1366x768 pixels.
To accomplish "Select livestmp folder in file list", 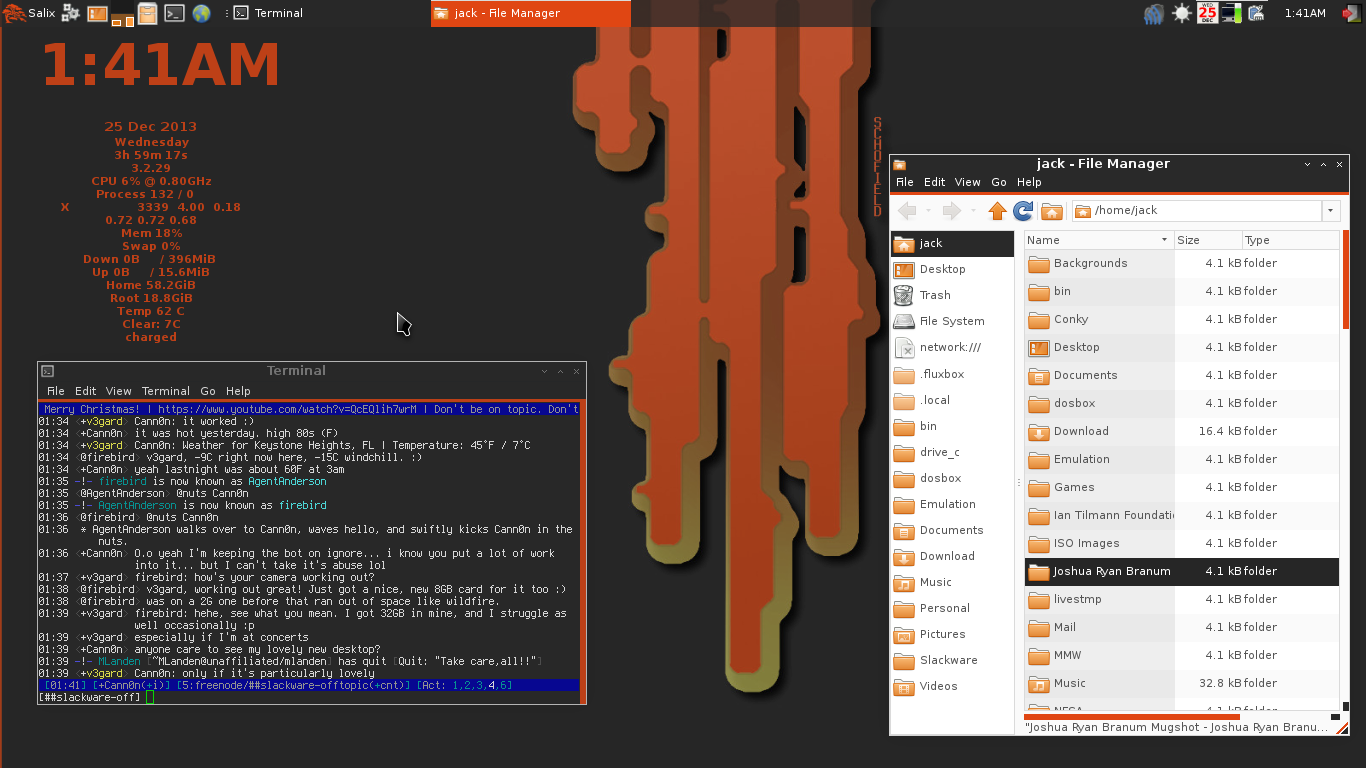I will point(1181,599).
